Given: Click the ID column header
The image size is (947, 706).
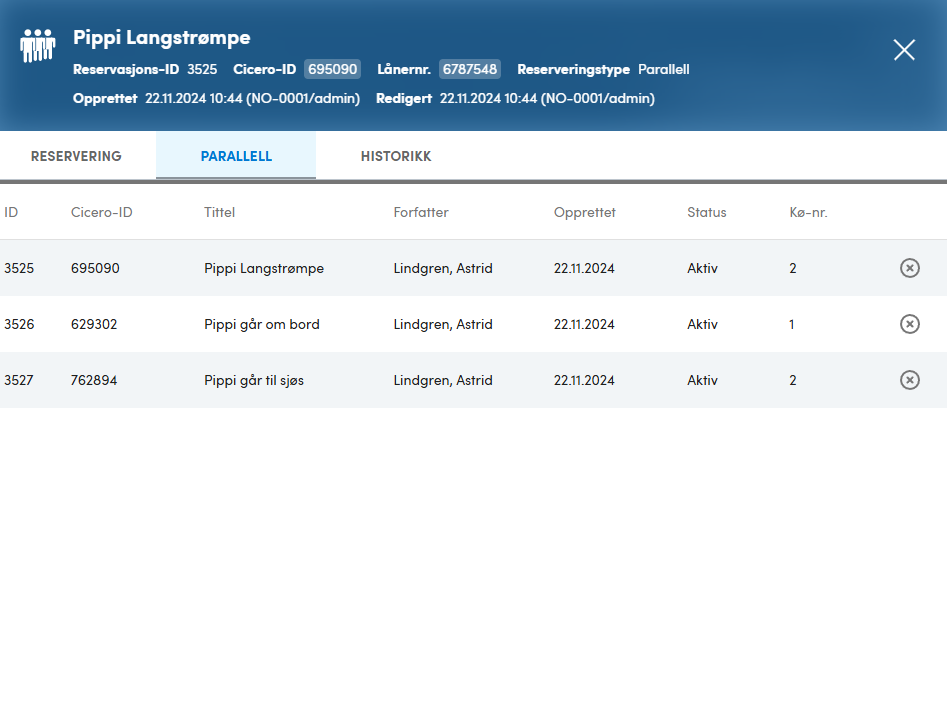Looking at the screenshot, I should point(11,213).
